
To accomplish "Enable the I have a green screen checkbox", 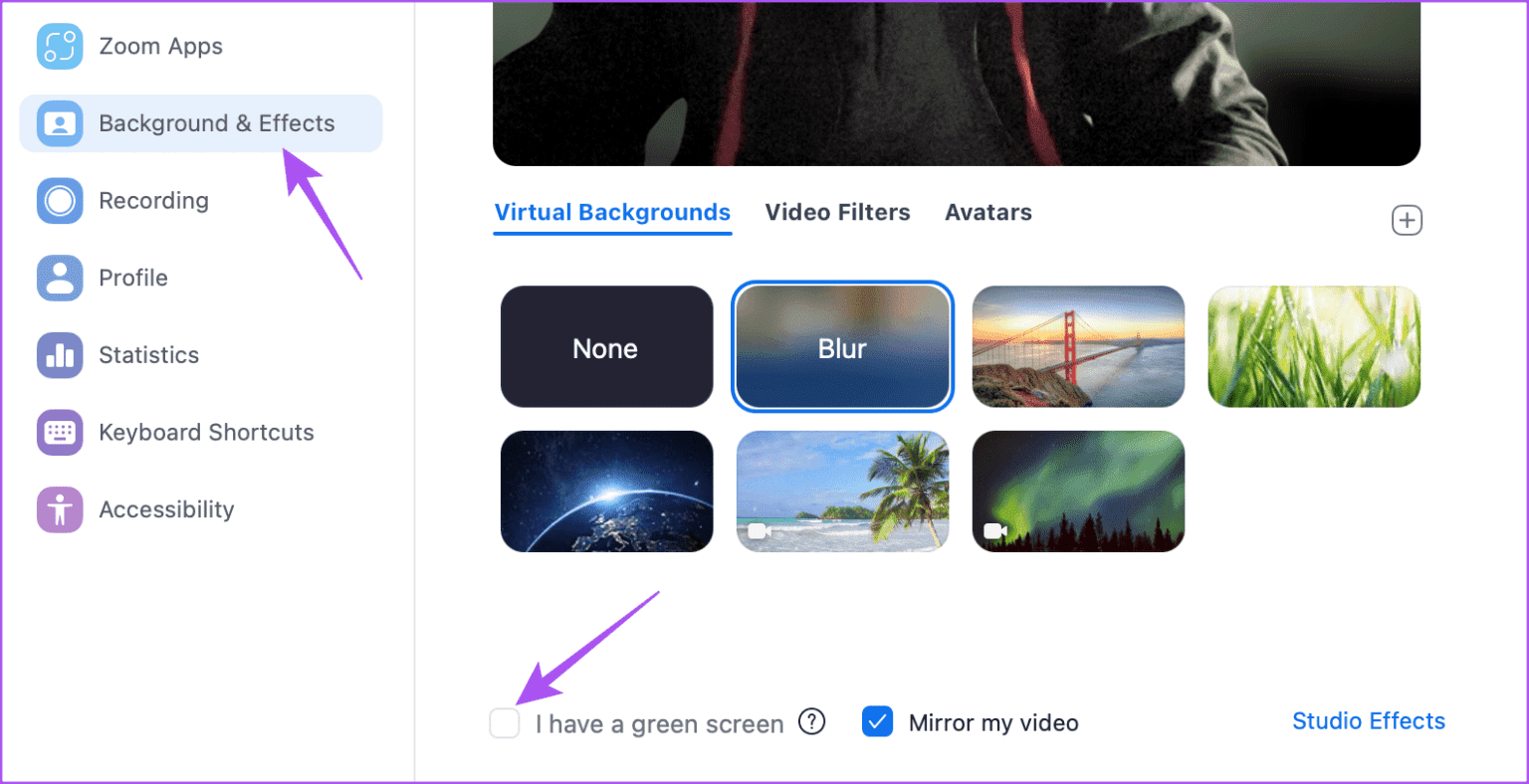I will (505, 723).
